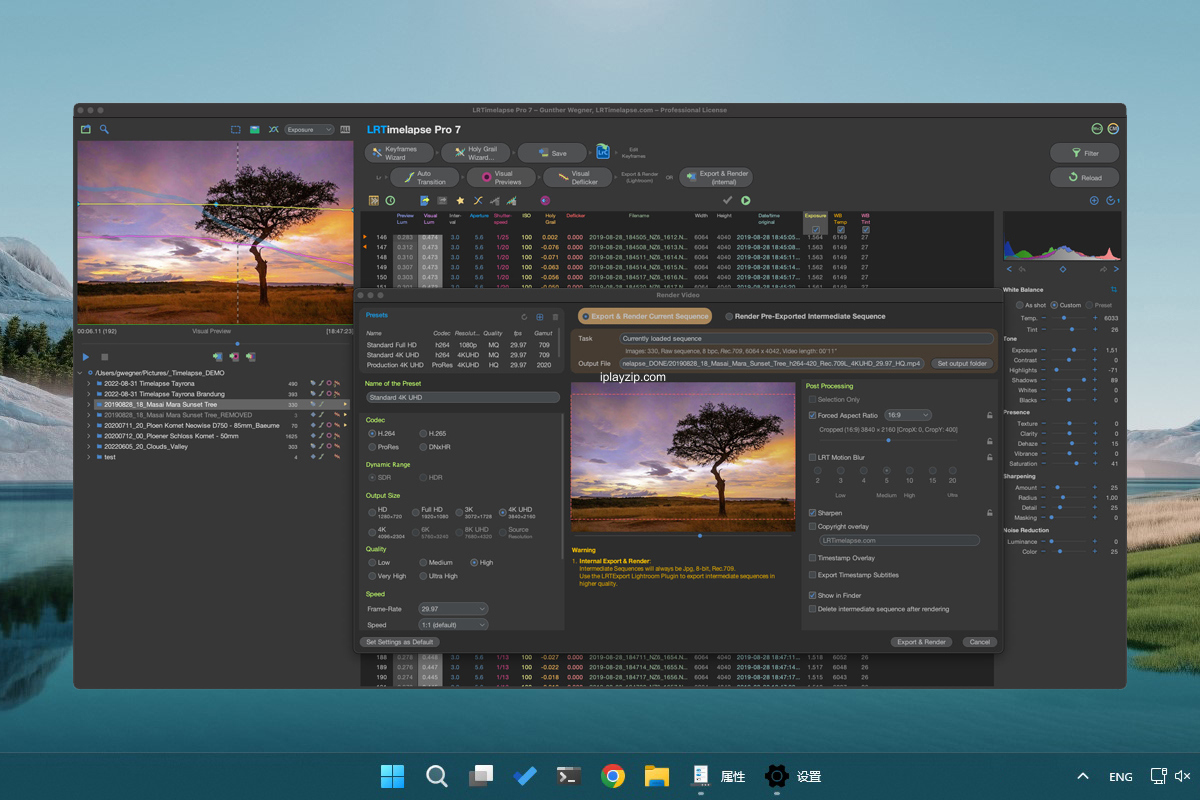Toggle Forced Aspect Ratio checkbox
Viewport: 1200px width, 800px height.
(812, 415)
